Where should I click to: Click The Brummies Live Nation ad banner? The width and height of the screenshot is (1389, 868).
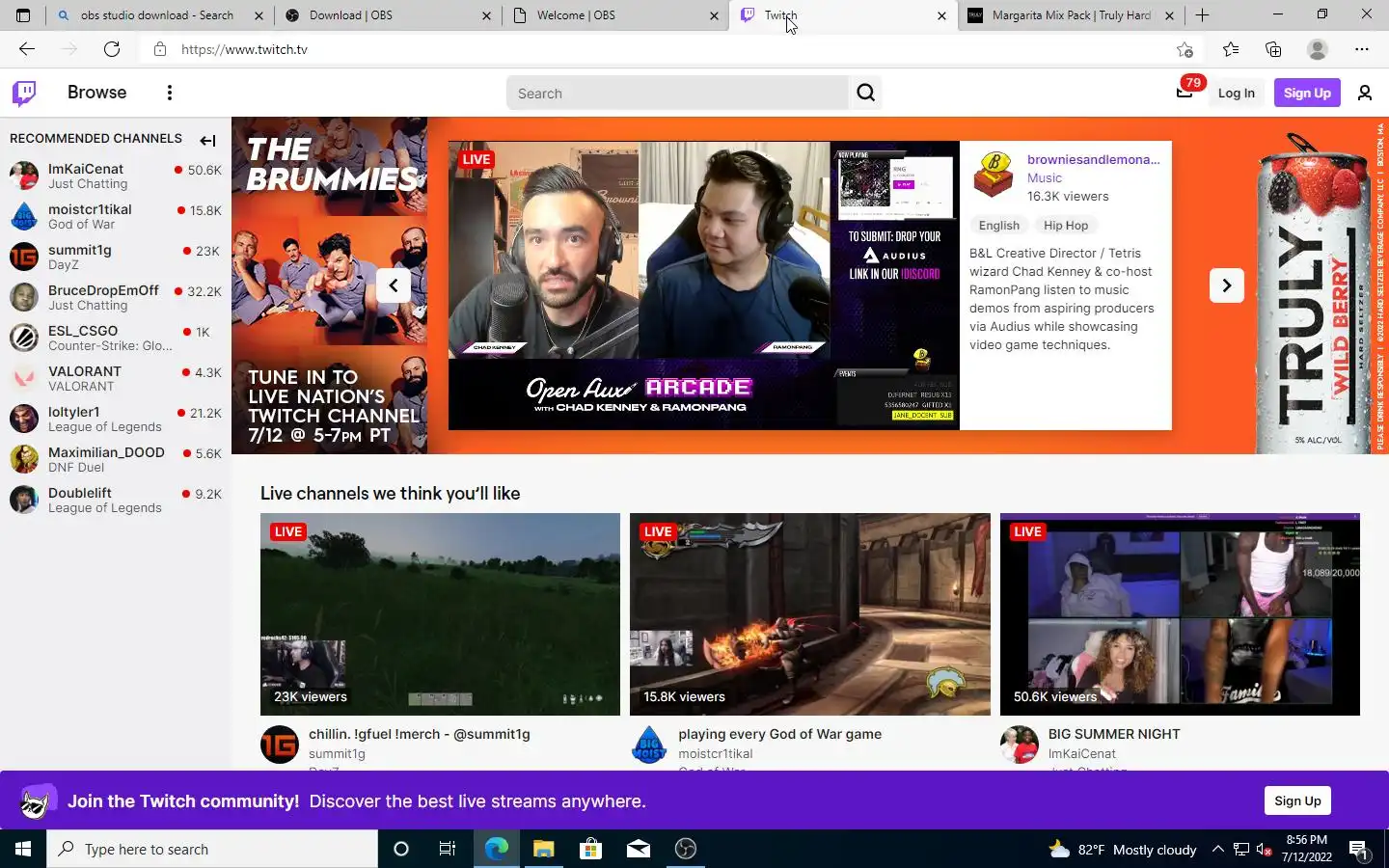point(329,285)
